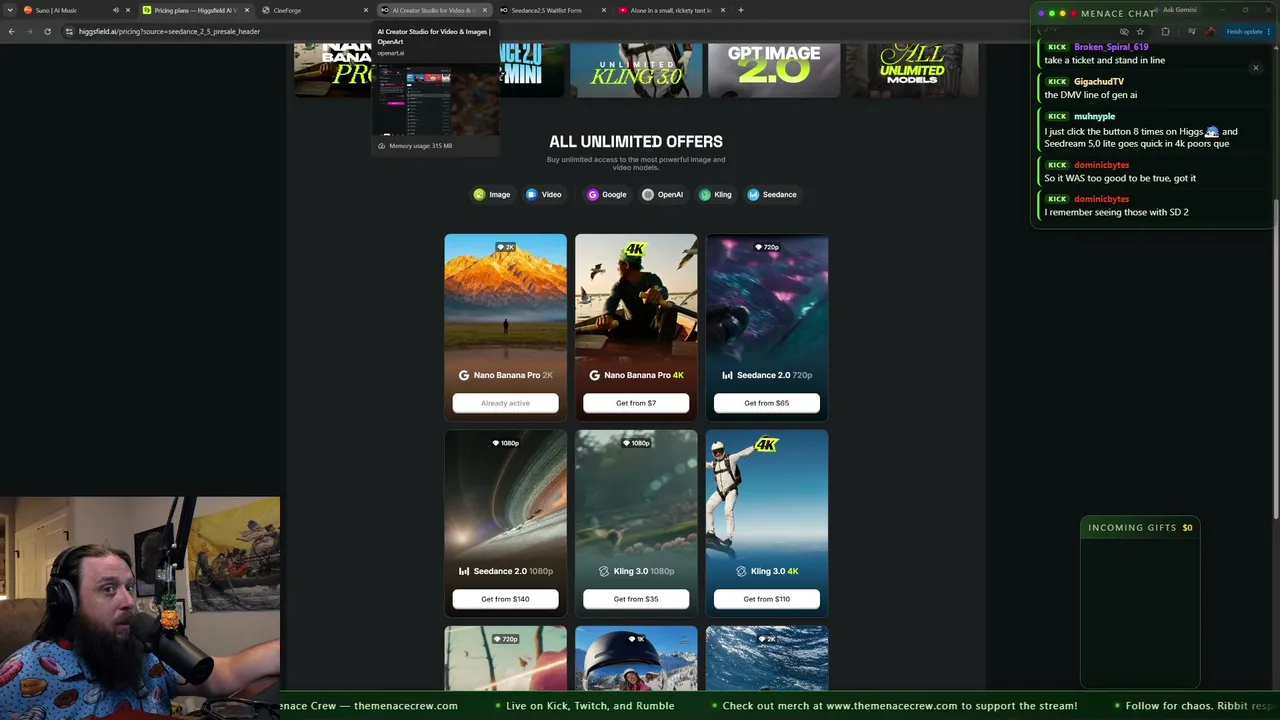
Task: Click Get from $140 for Seedance 2.0 1080p
Action: 505,599
